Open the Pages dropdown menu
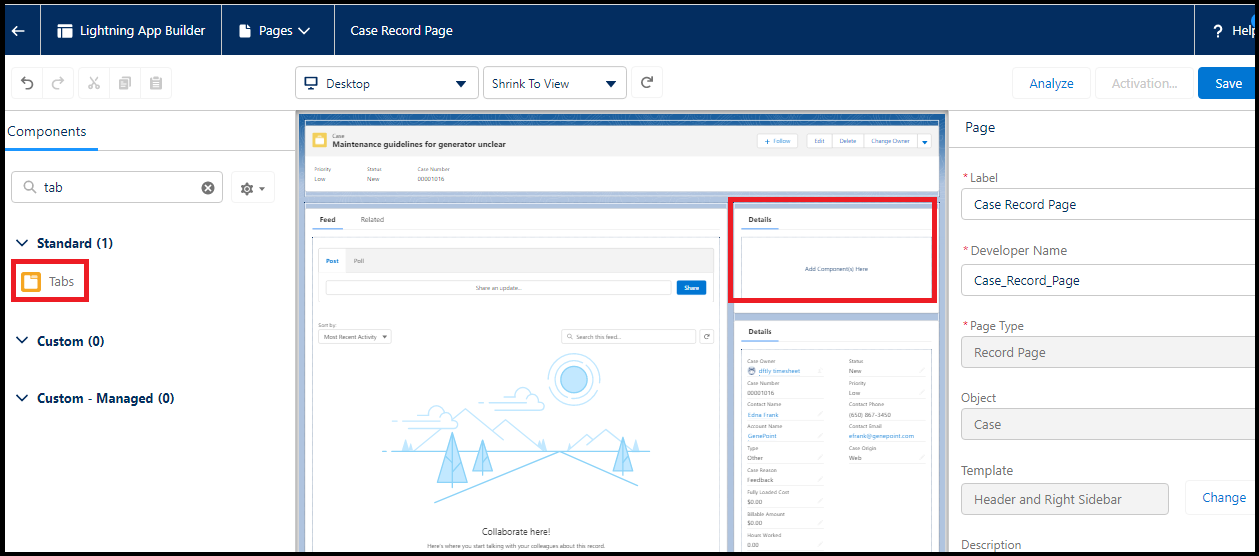1259x556 pixels. tap(274, 31)
